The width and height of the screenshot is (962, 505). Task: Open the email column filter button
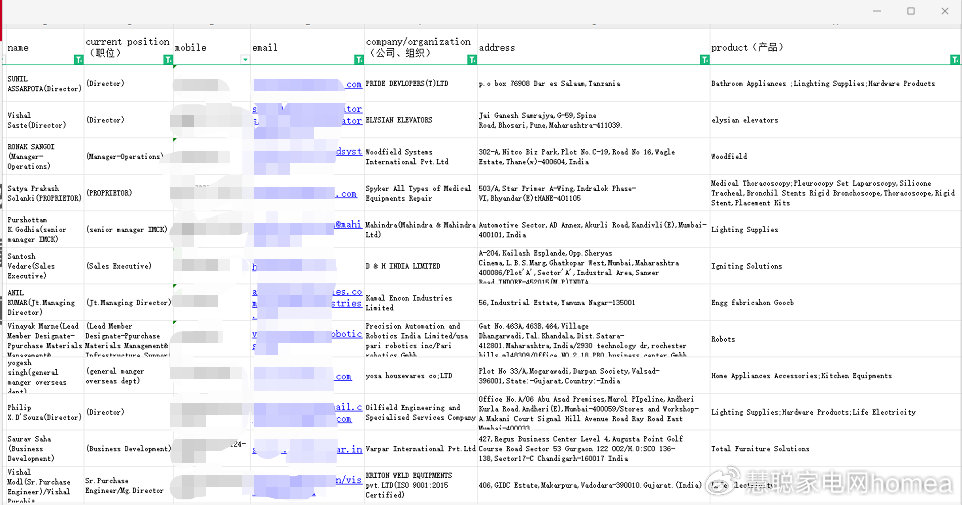(359, 60)
